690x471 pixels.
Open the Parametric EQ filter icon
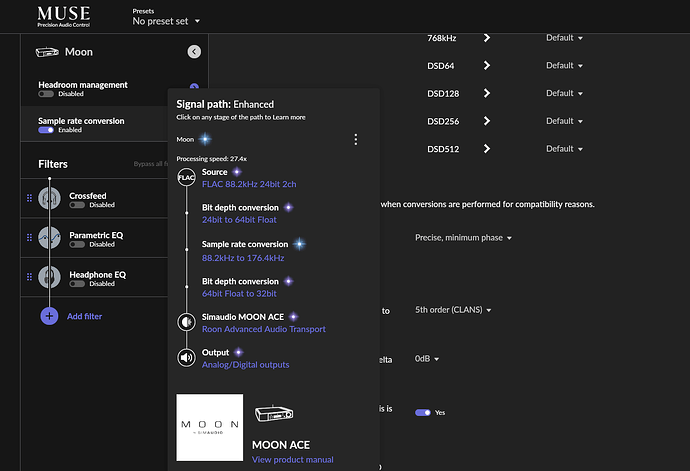pyautogui.click(x=49, y=238)
